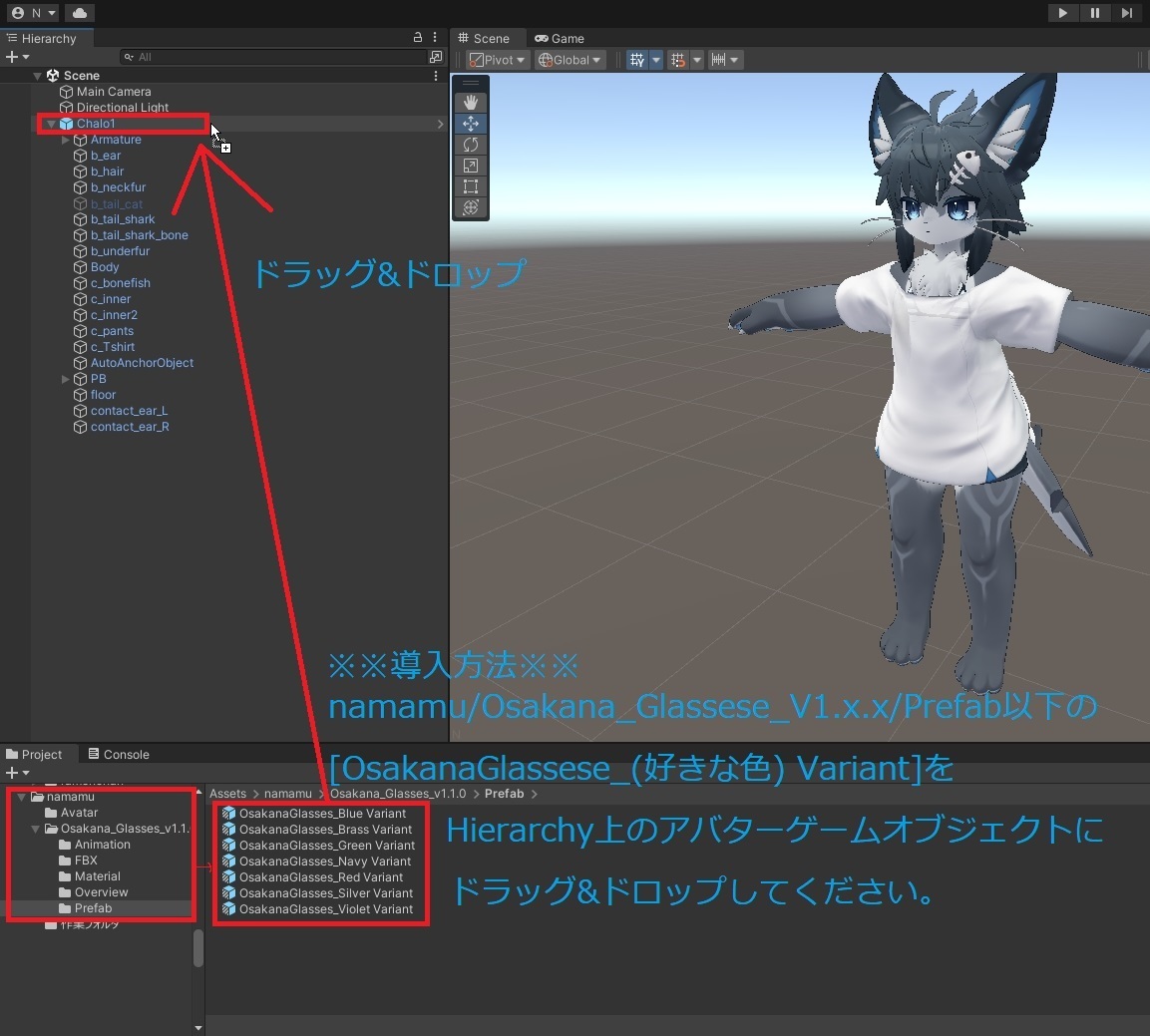Select the Hand tool in the Scene toolbar
Screen dimensions: 1150x1036
(470, 101)
